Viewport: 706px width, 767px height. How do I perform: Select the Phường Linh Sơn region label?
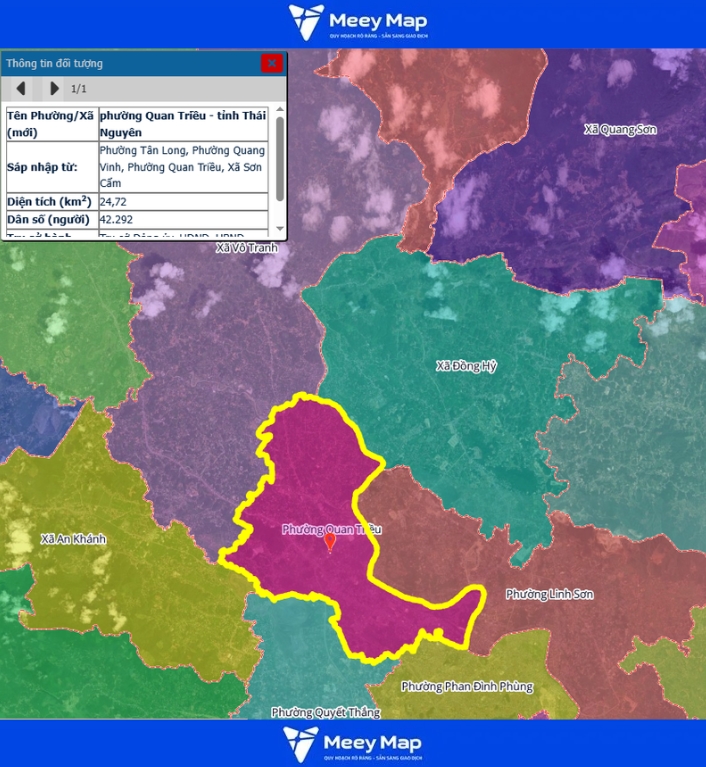pos(549,594)
